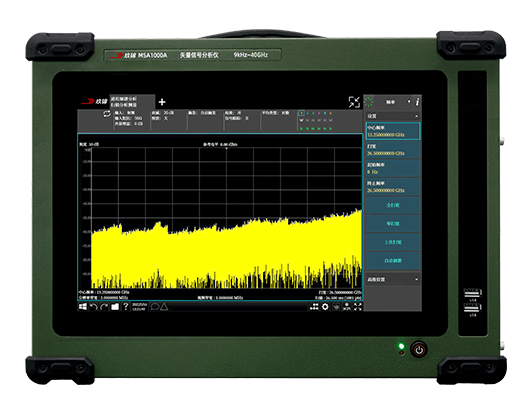Edit the 中心频率 value field
This screenshot has width=532, height=416.
coord(393,131)
